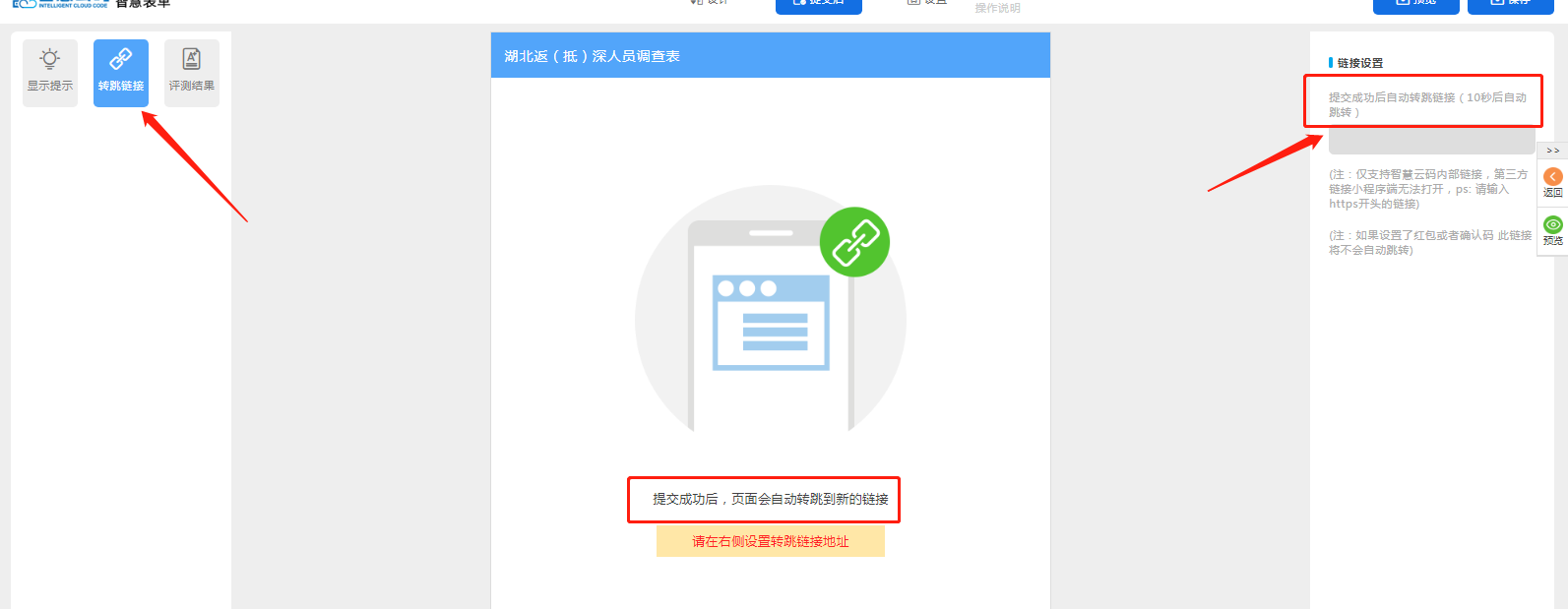Click the 链接设置 panel heading

point(1359,63)
